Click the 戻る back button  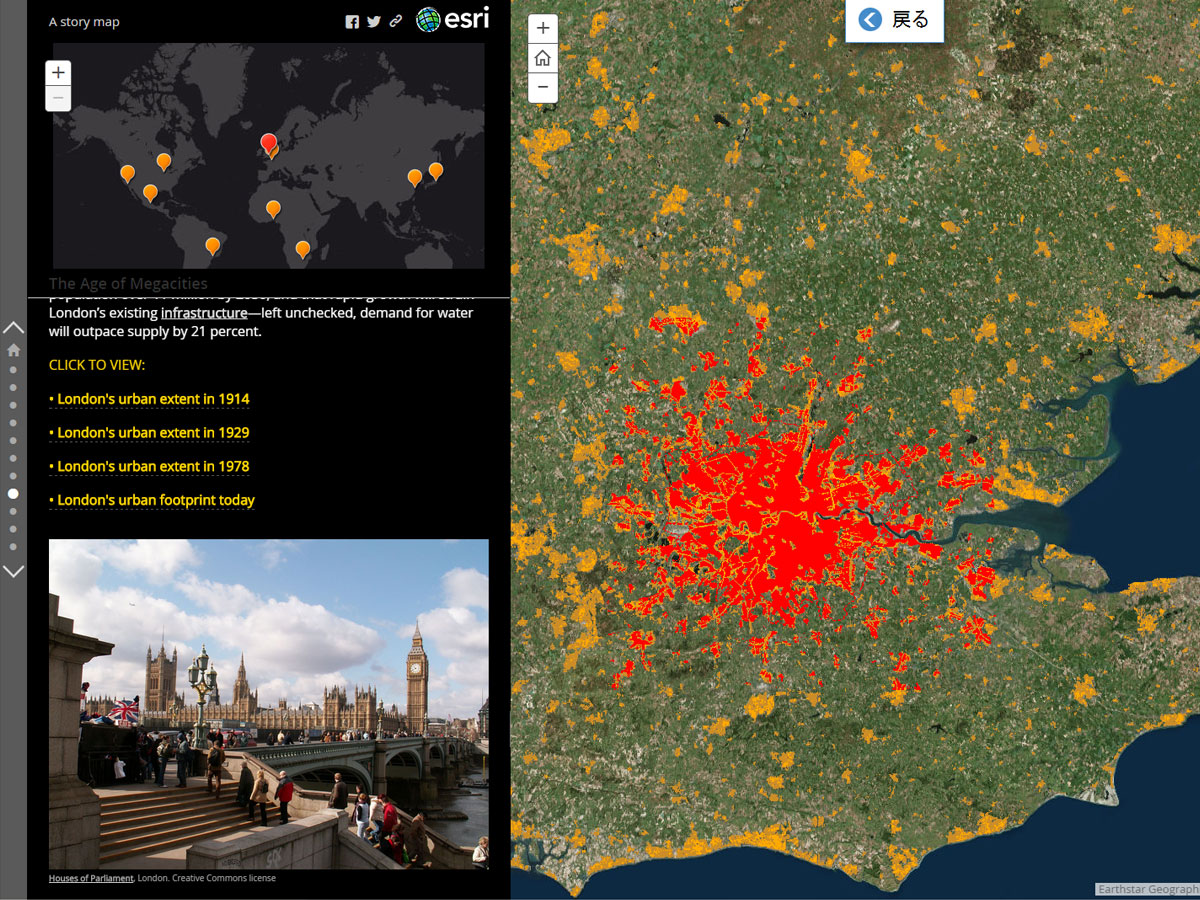click(x=894, y=20)
